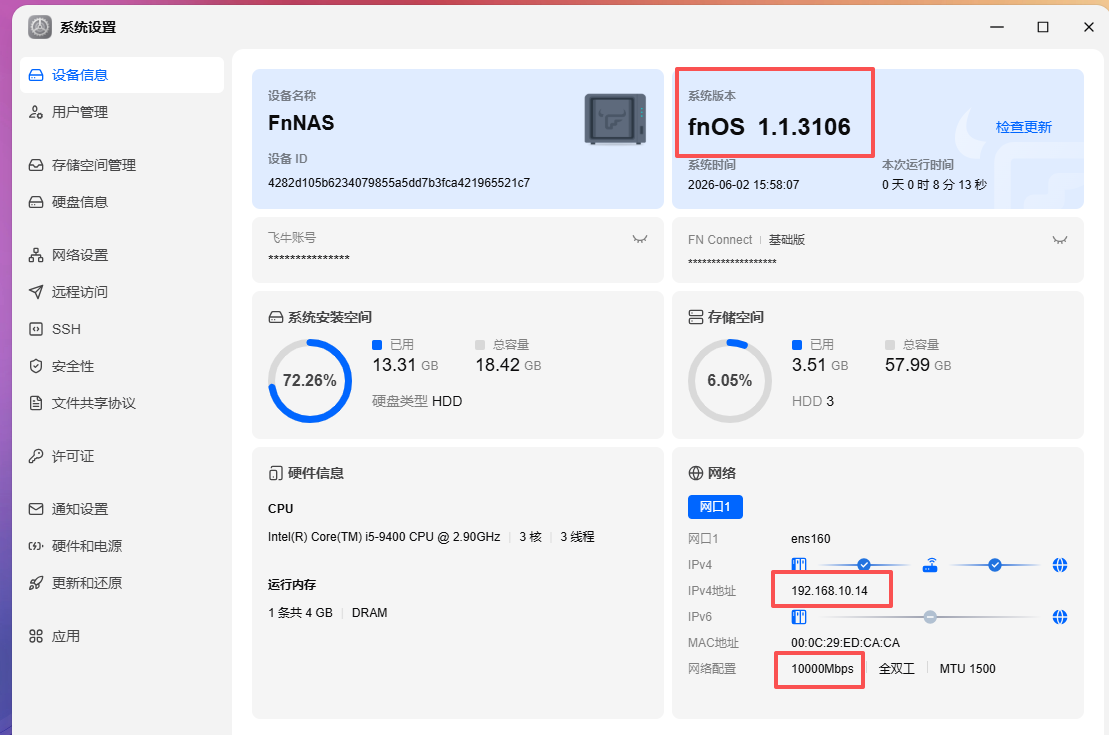Screen dimensions: 1109x735
Task: Click the 应用 grid icon
Action: [x=36, y=636]
